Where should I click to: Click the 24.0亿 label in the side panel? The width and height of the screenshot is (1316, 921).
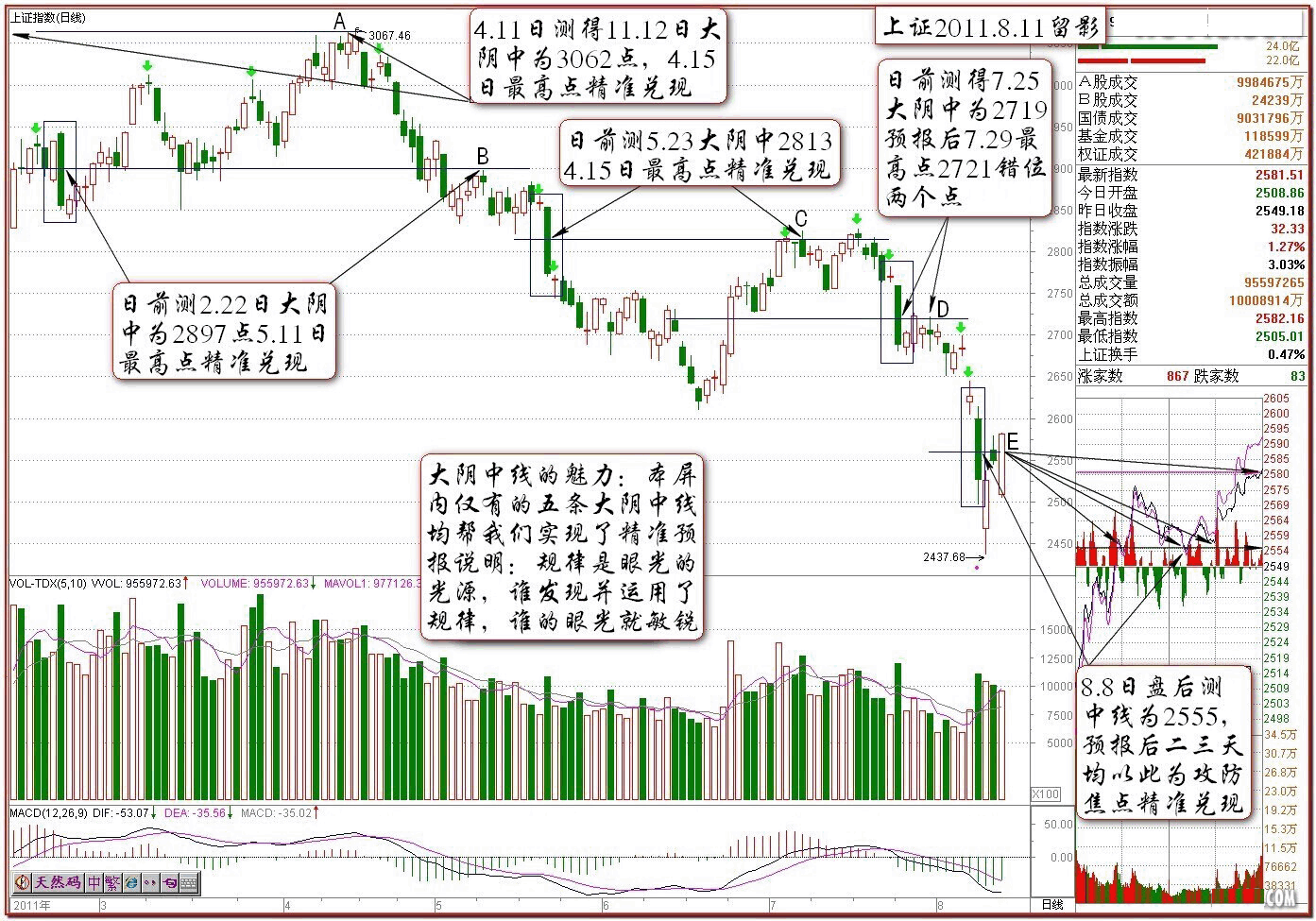coord(1285,46)
